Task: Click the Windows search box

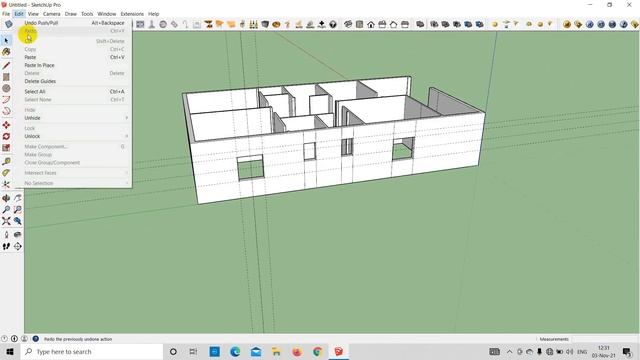Action: pyautogui.click(x=92, y=351)
